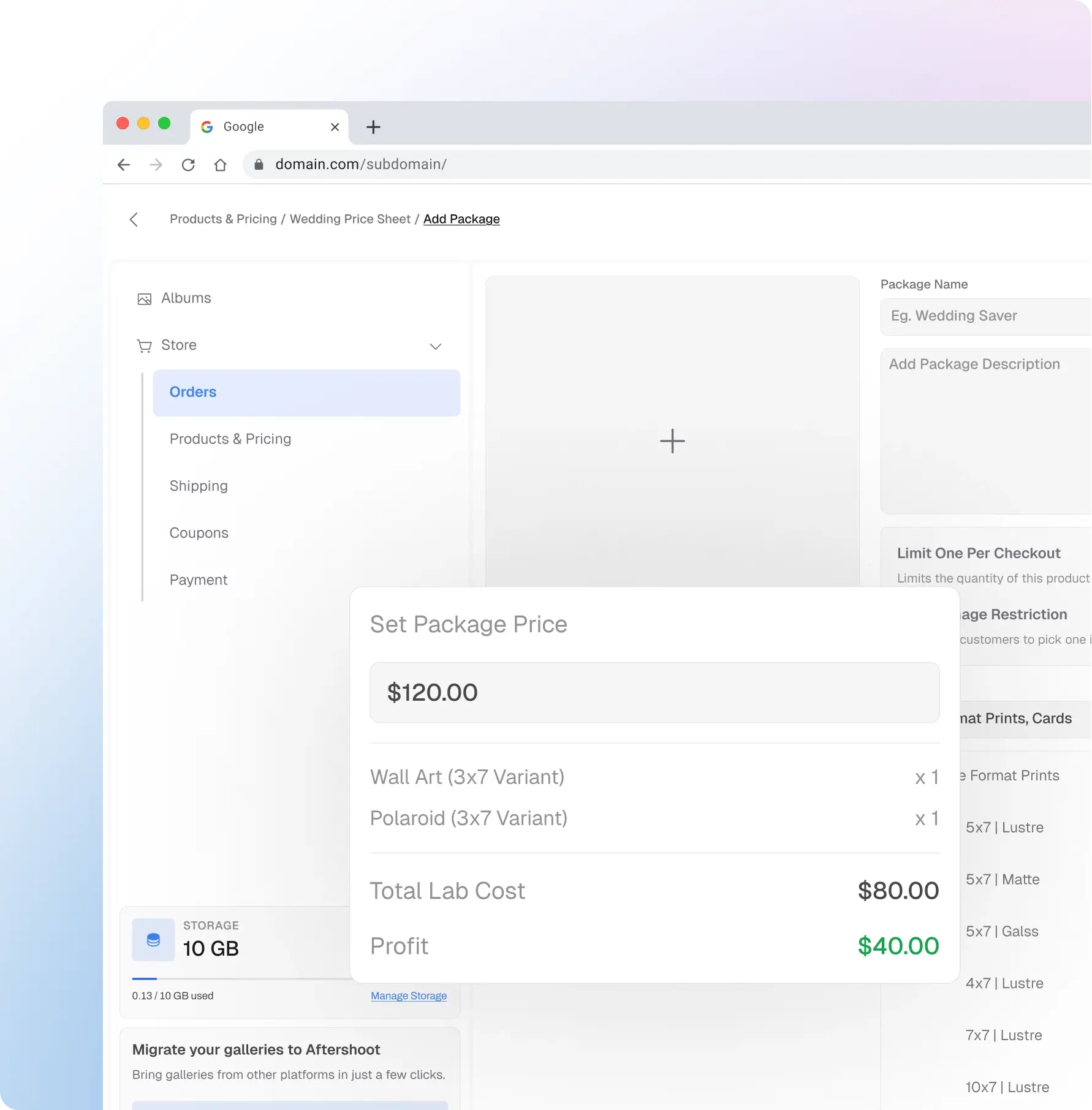The height and width of the screenshot is (1110, 1092).
Task: Click the package image upload area
Action: (x=672, y=431)
